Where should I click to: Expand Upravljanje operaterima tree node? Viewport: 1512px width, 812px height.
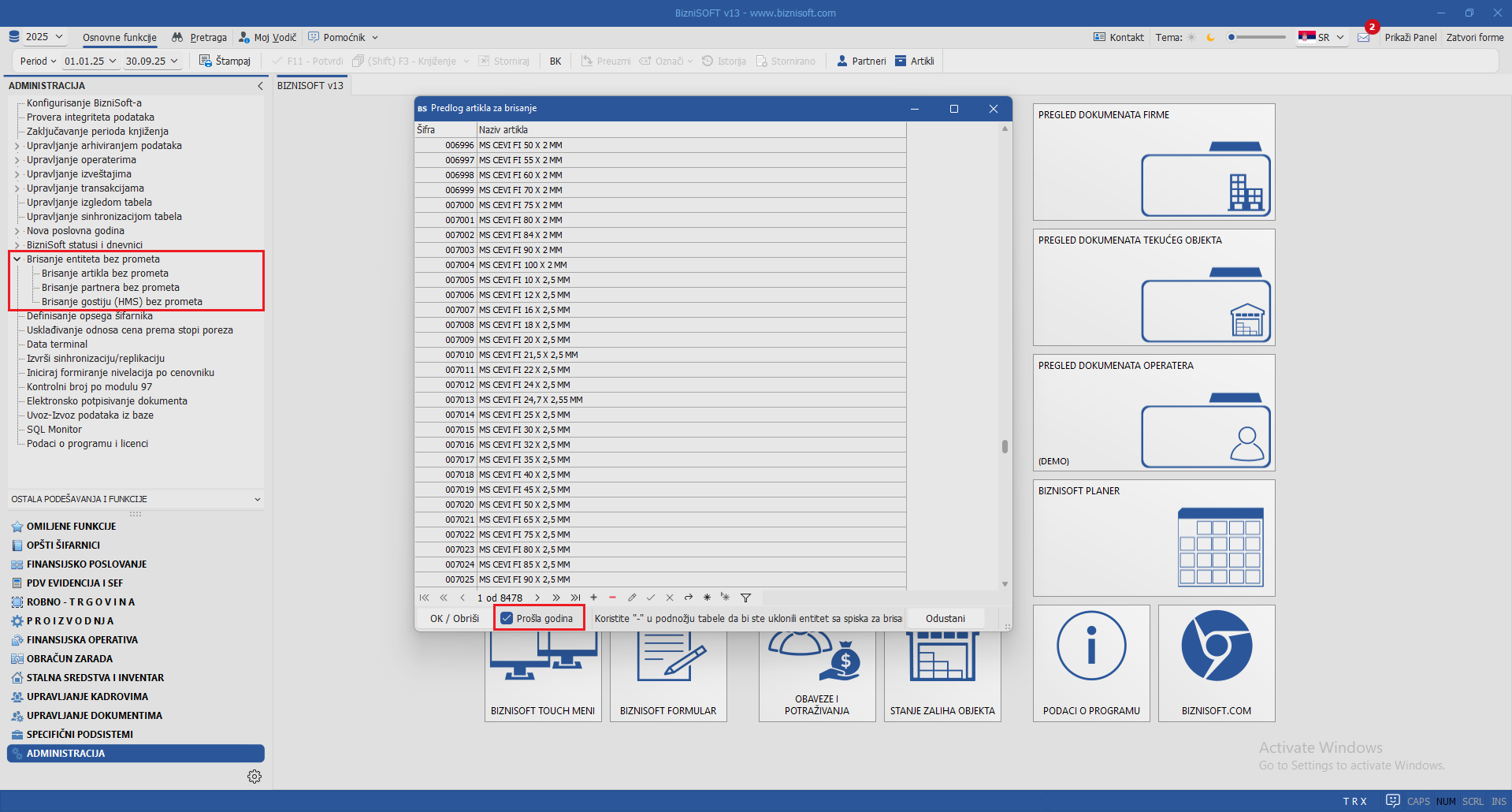(x=17, y=160)
